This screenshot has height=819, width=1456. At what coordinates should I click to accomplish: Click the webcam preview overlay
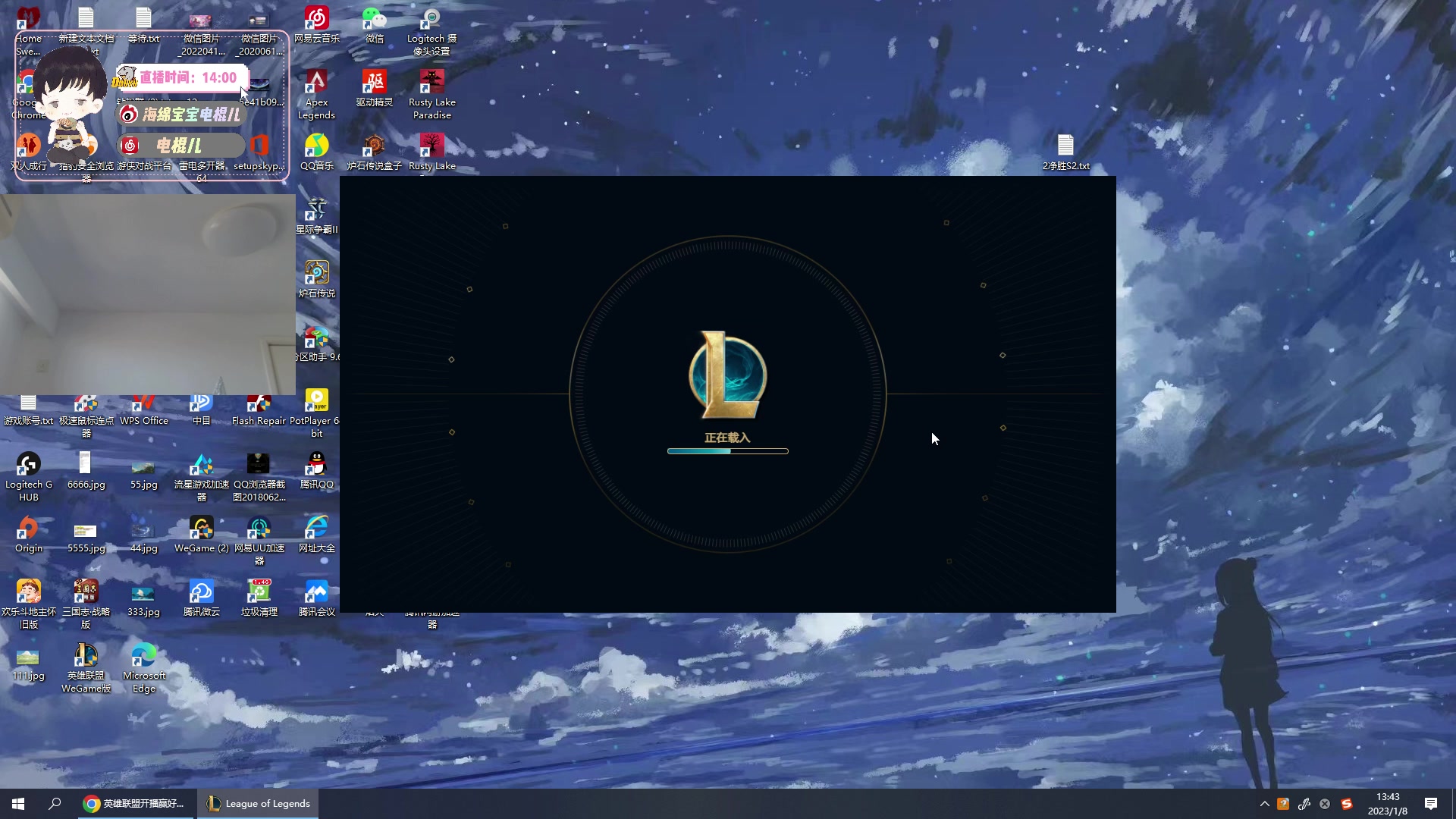148,294
